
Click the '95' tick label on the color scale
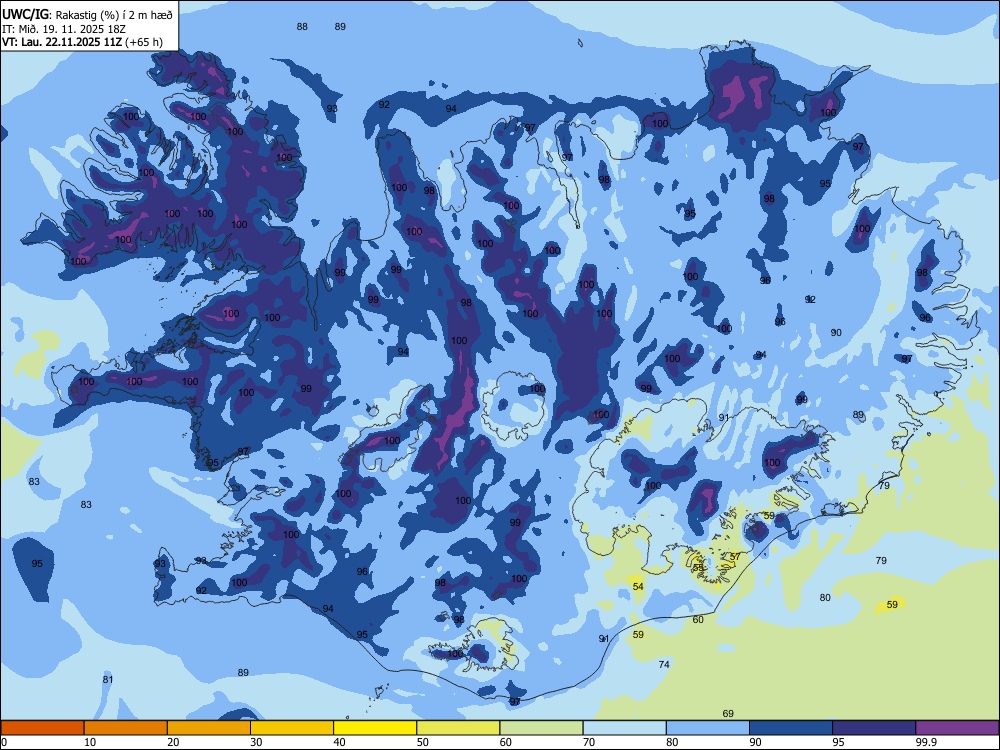click(839, 742)
